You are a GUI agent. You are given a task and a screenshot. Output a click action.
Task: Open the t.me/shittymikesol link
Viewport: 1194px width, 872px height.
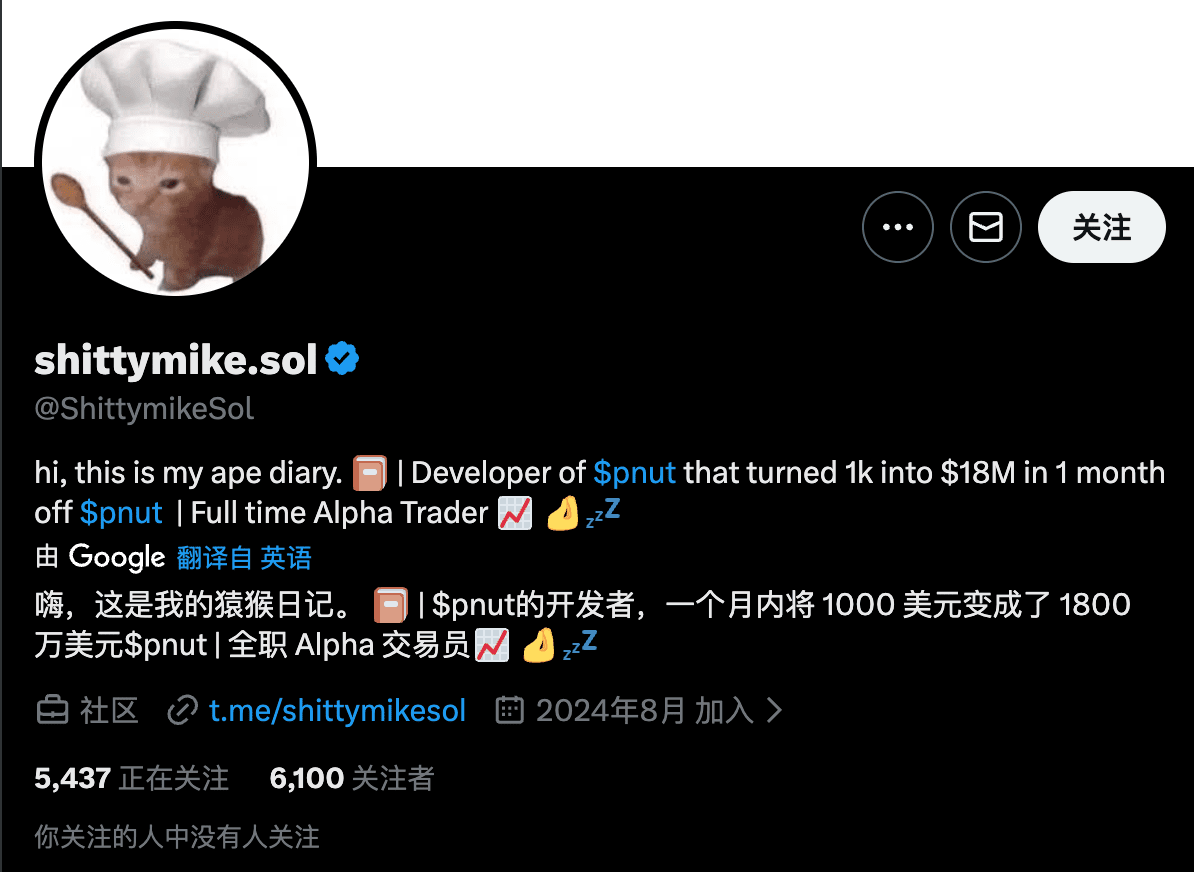point(337,711)
